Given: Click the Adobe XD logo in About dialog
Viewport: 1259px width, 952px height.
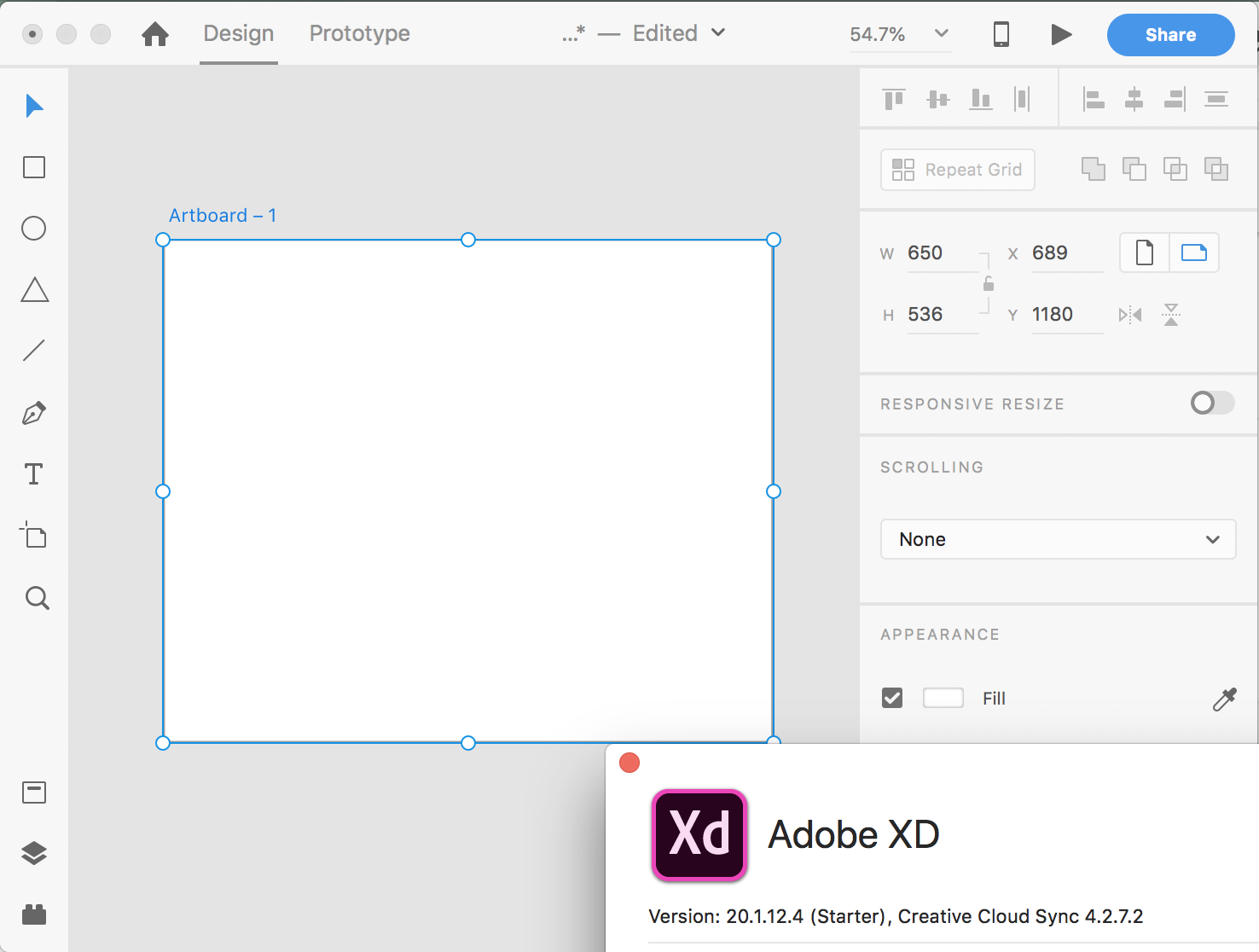Looking at the screenshot, I should click(699, 835).
